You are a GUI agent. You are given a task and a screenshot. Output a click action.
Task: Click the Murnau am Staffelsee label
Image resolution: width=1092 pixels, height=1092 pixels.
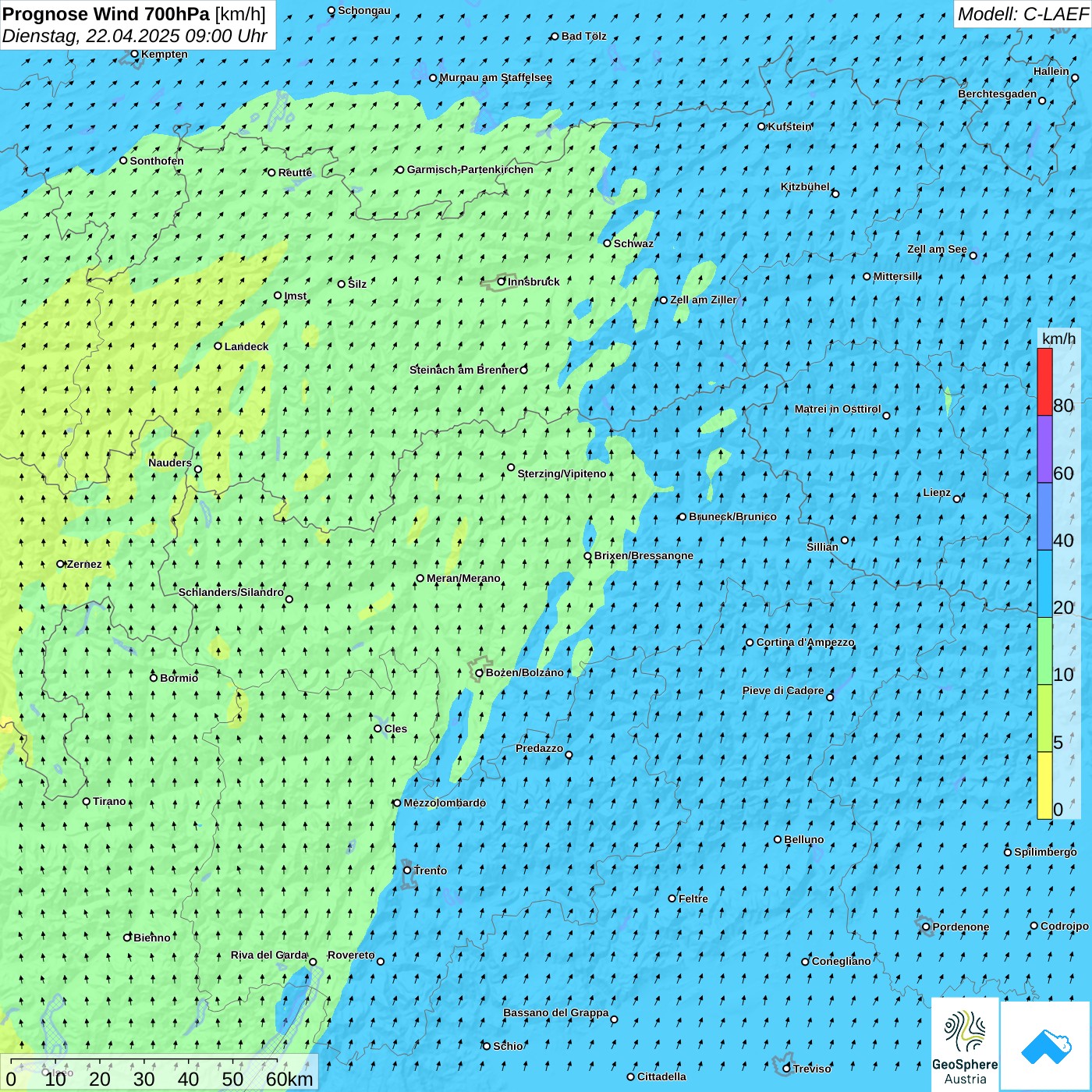click(495, 77)
